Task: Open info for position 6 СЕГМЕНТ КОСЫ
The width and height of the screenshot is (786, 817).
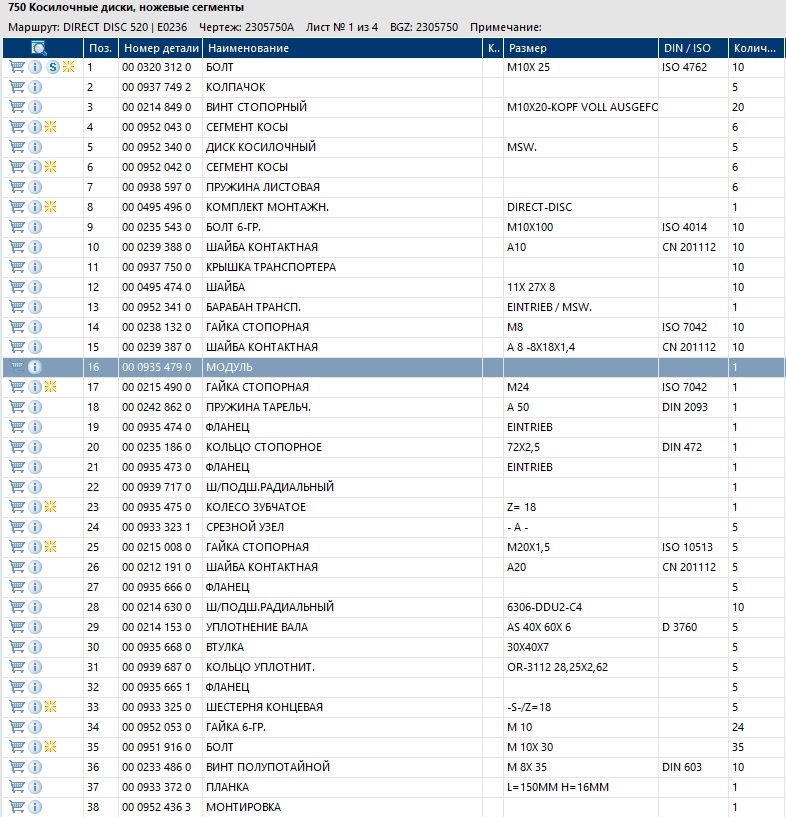Action: pyautogui.click(x=35, y=167)
